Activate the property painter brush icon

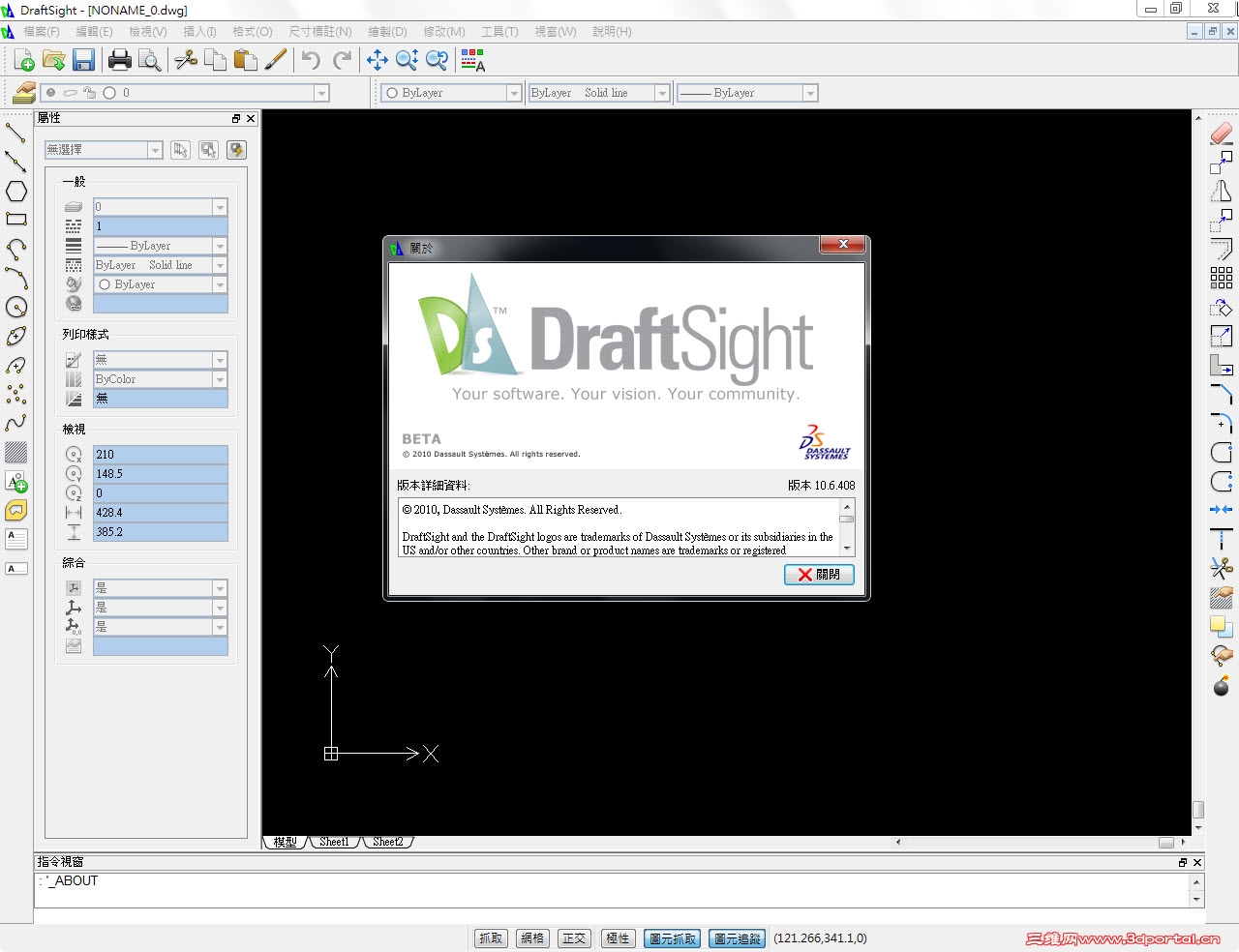coord(276,60)
